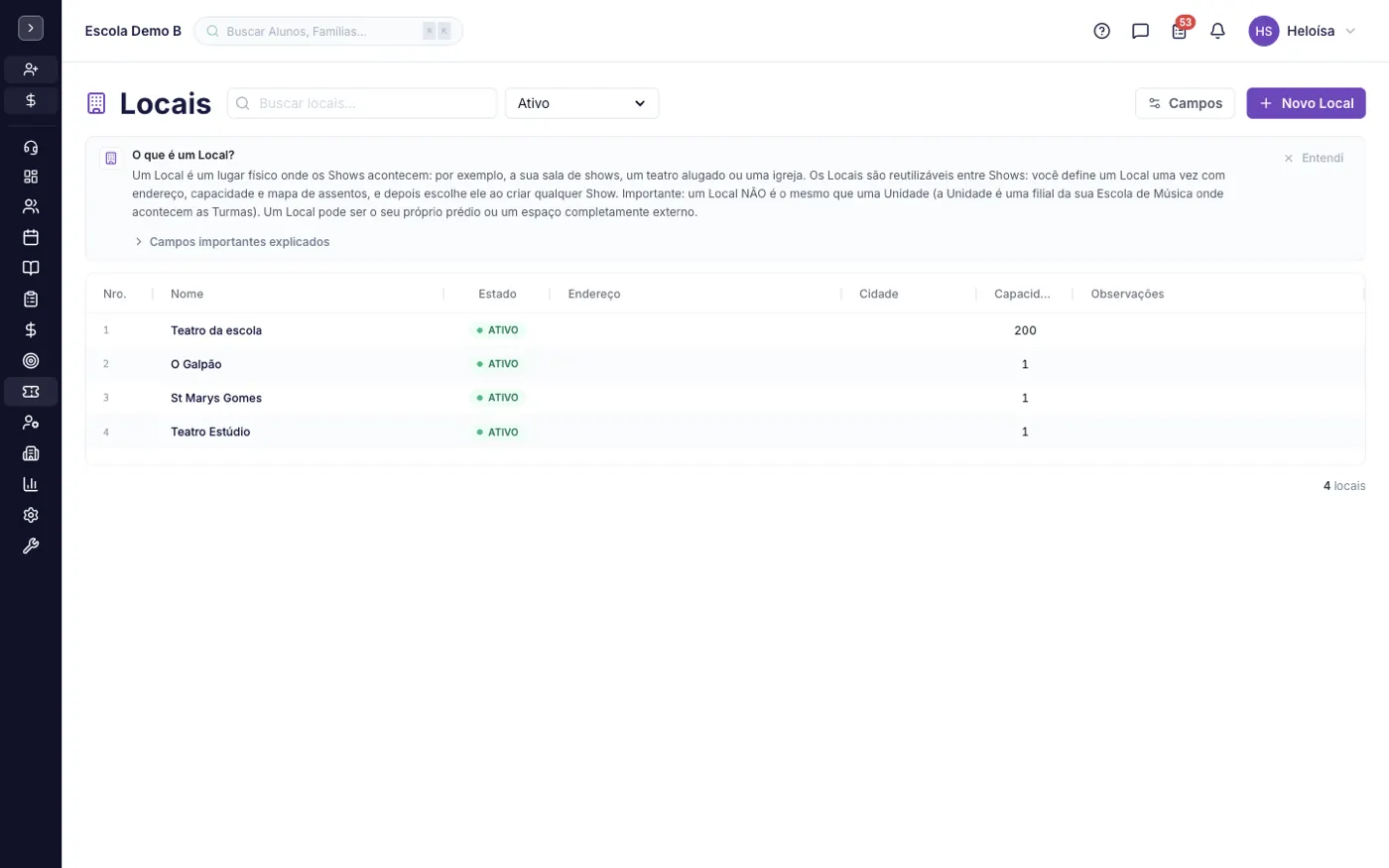Viewport: 1389px width, 868px height.
Task: Open the dashboard grid sidebar icon
Action: (x=31, y=177)
